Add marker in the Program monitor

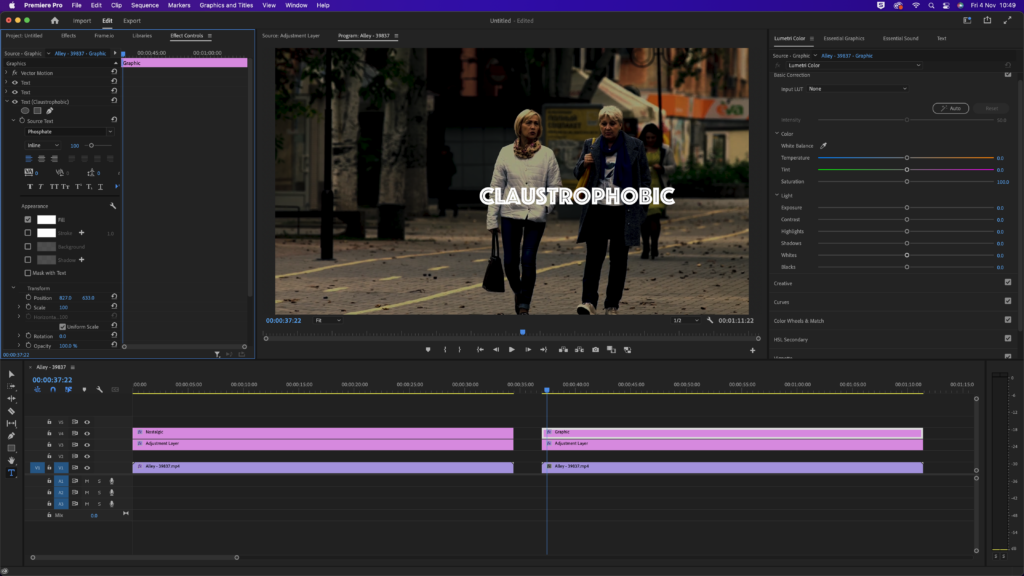point(428,350)
